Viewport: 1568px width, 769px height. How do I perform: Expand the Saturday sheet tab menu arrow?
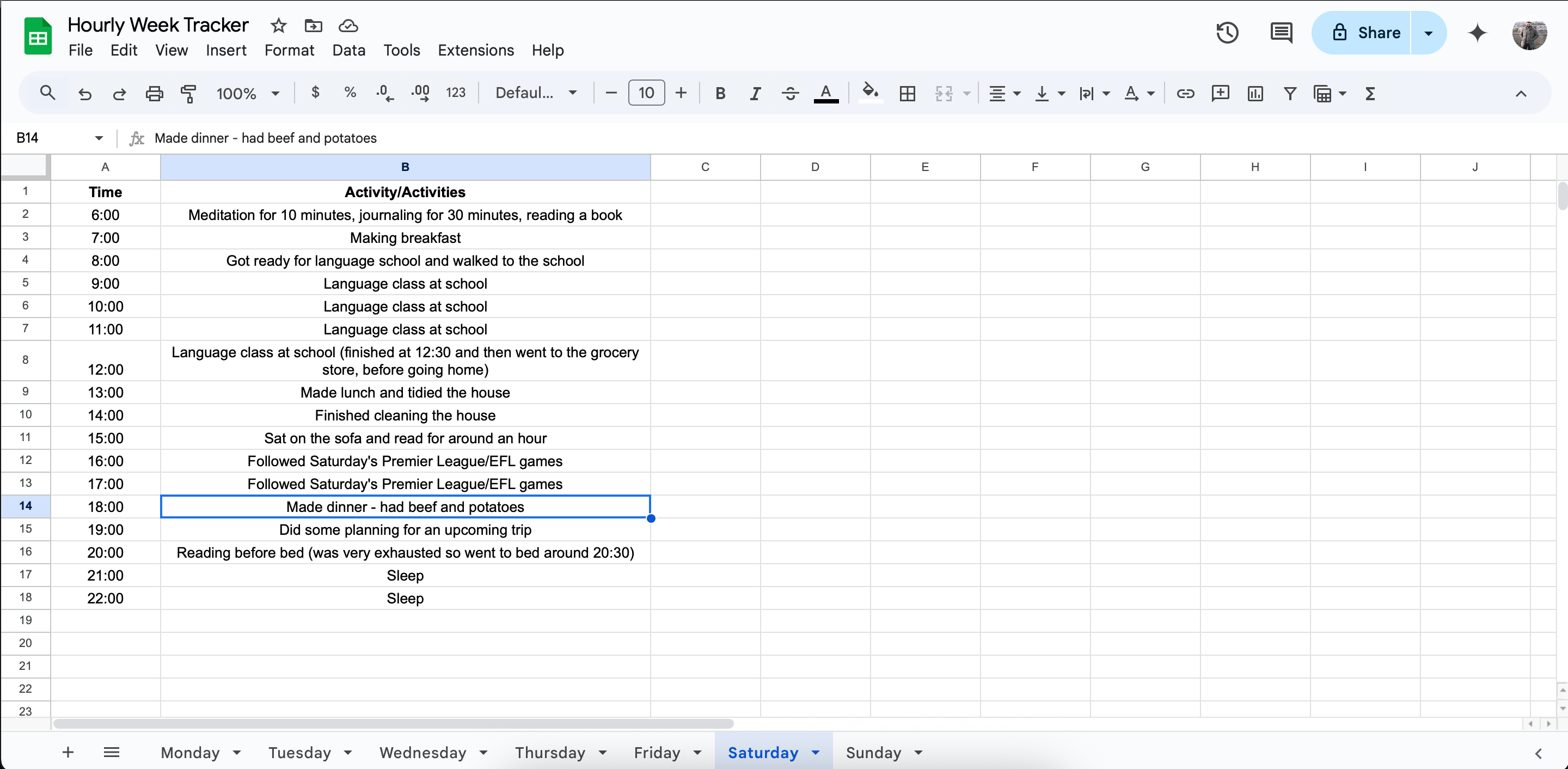click(816, 753)
